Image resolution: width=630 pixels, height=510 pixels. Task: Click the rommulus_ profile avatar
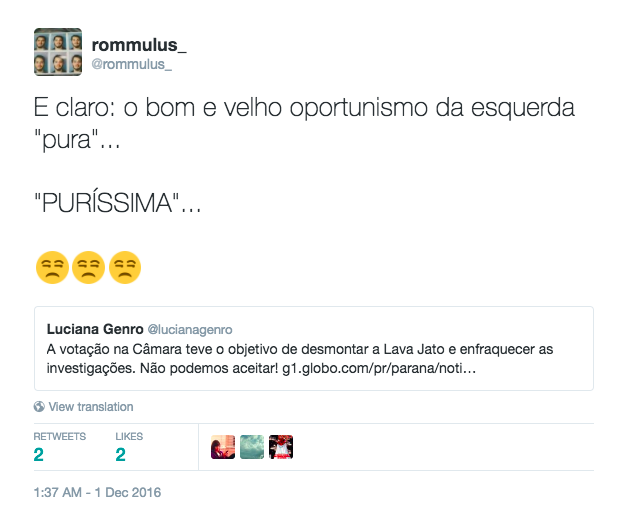[58, 51]
